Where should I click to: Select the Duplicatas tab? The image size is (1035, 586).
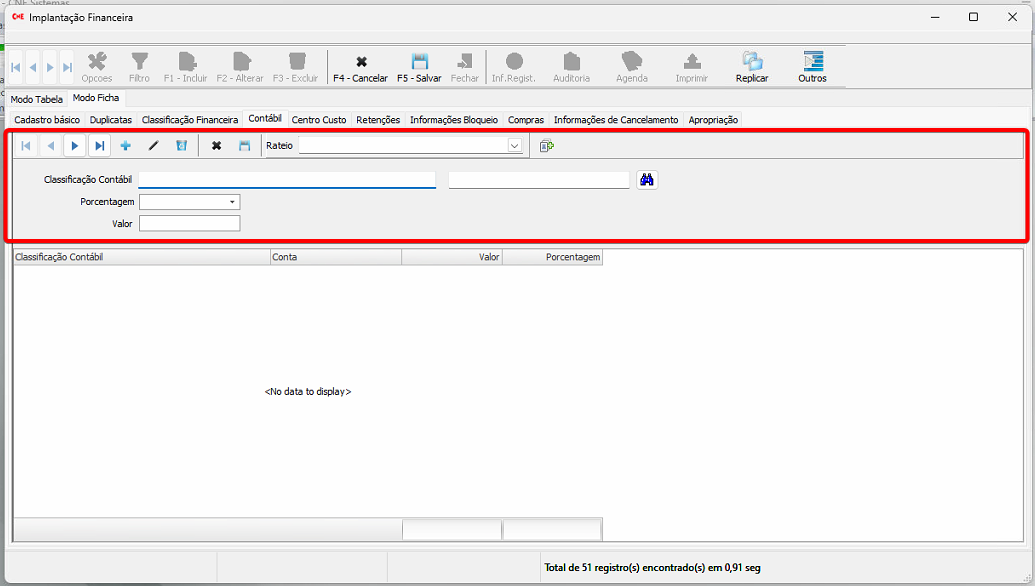coord(110,120)
